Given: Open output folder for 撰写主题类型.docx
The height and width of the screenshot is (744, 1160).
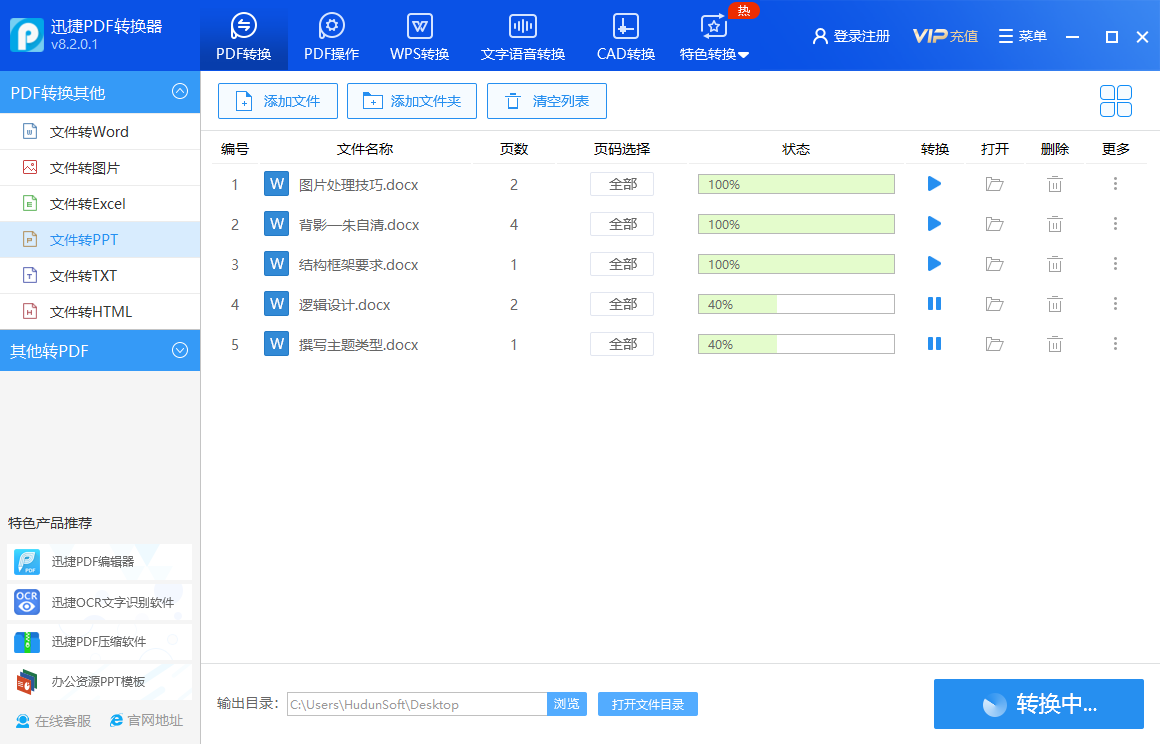Looking at the screenshot, I should click(x=994, y=344).
